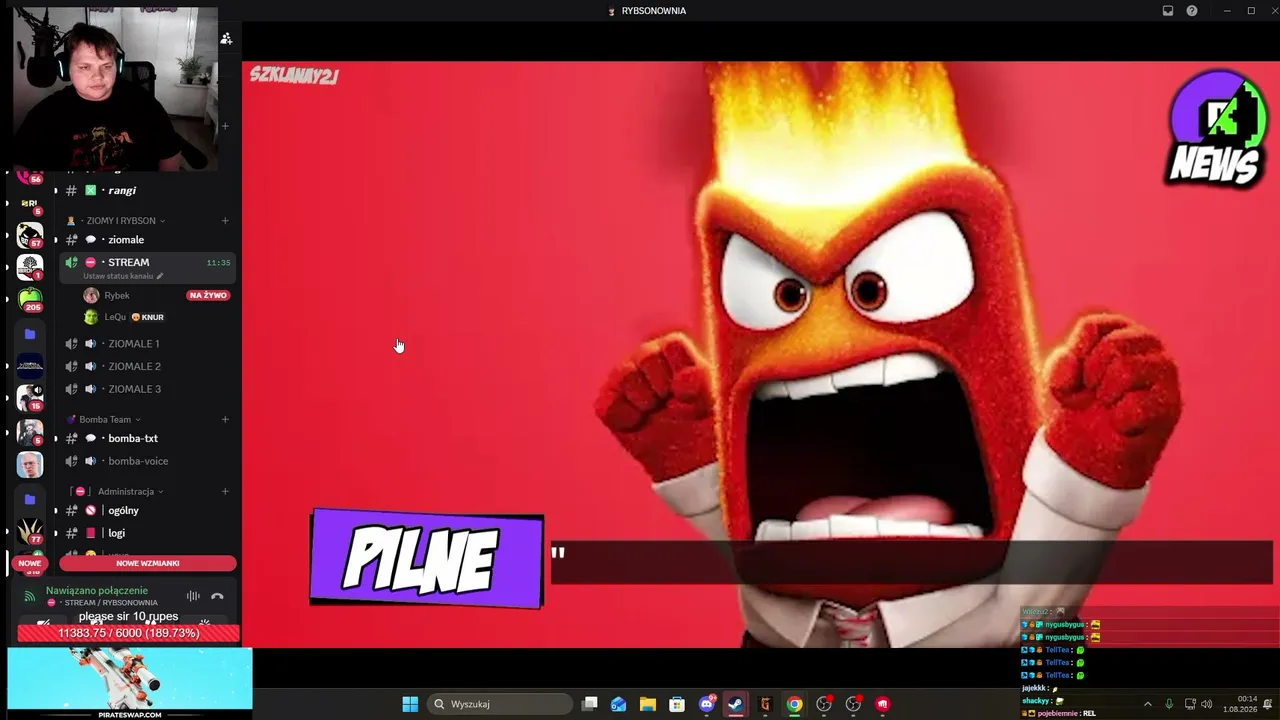
Task: Open Steam from the taskbar
Action: [x=736, y=704]
